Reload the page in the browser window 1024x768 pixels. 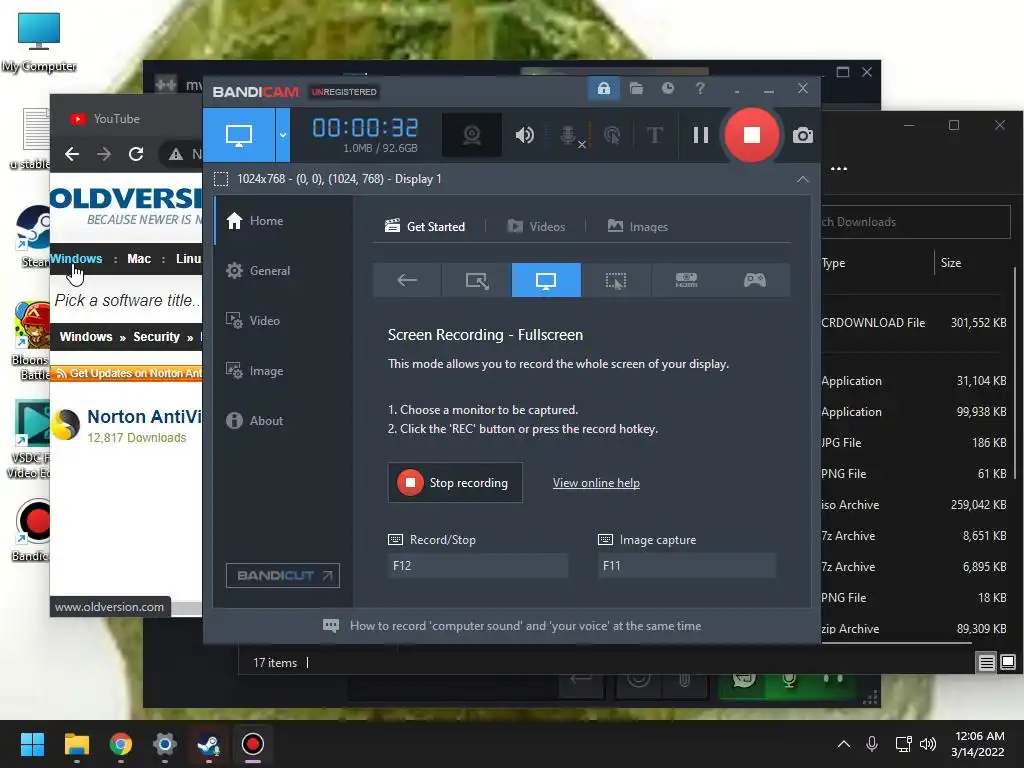[136, 154]
